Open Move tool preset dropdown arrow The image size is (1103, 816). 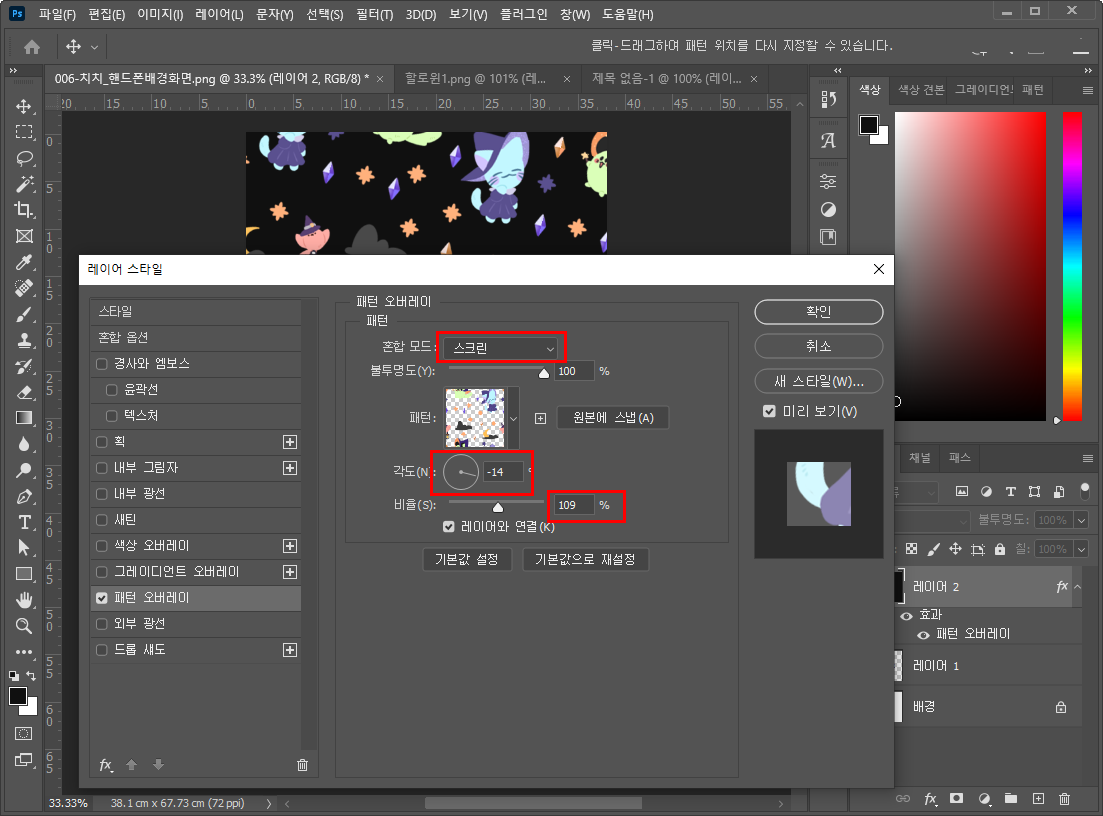click(94, 48)
